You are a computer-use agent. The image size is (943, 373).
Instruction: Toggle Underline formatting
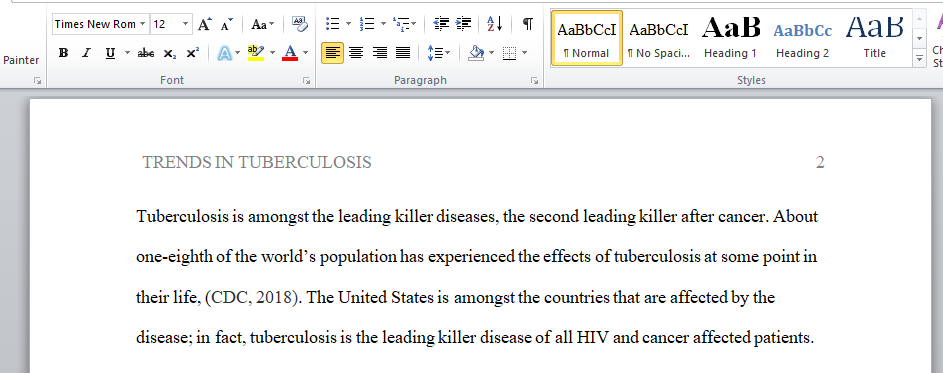[x=110, y=53]
